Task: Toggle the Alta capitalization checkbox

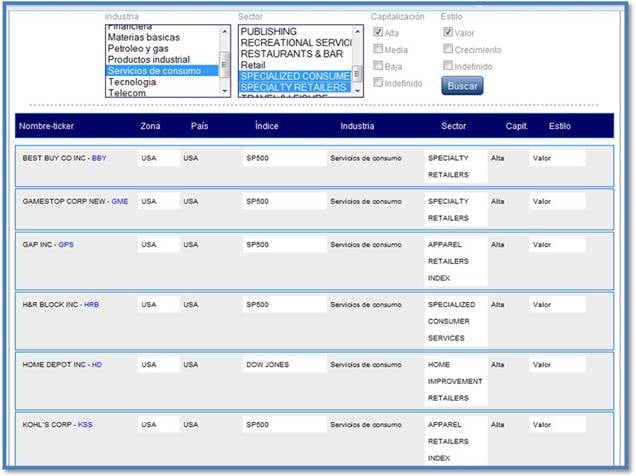Action: tap(378, 32)
